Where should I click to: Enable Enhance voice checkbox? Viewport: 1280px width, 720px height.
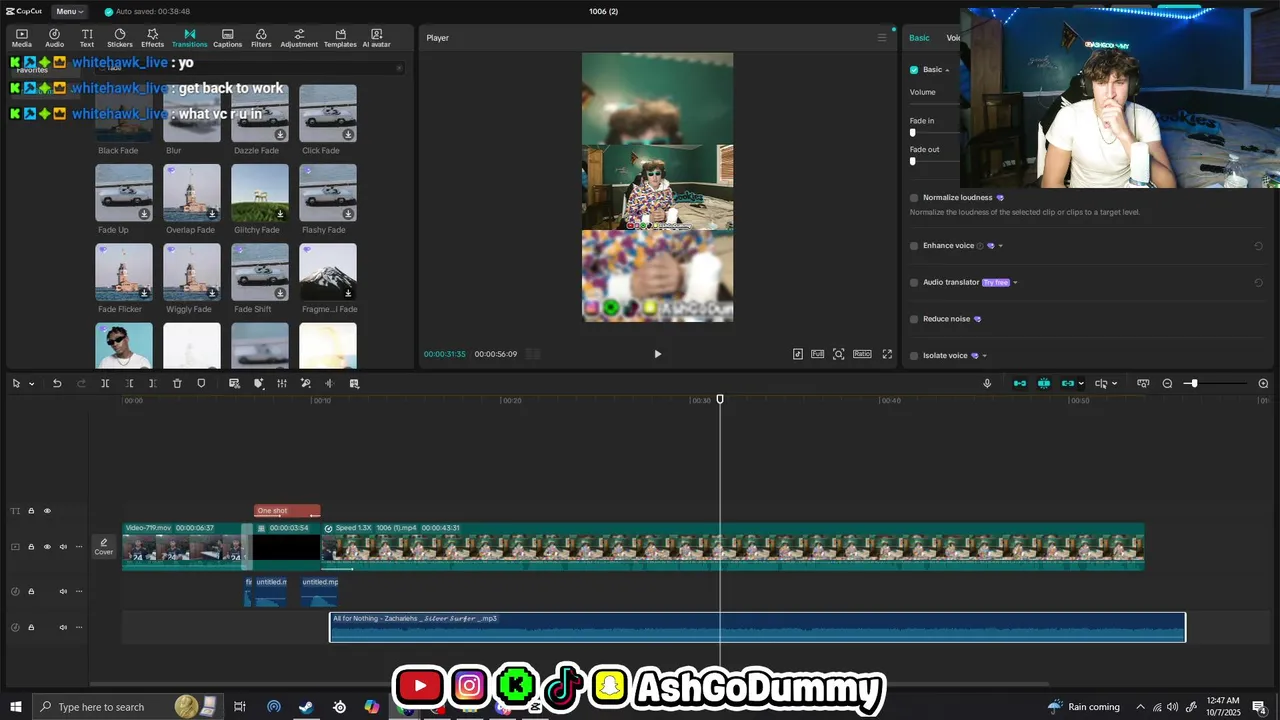tap(914, 246)
